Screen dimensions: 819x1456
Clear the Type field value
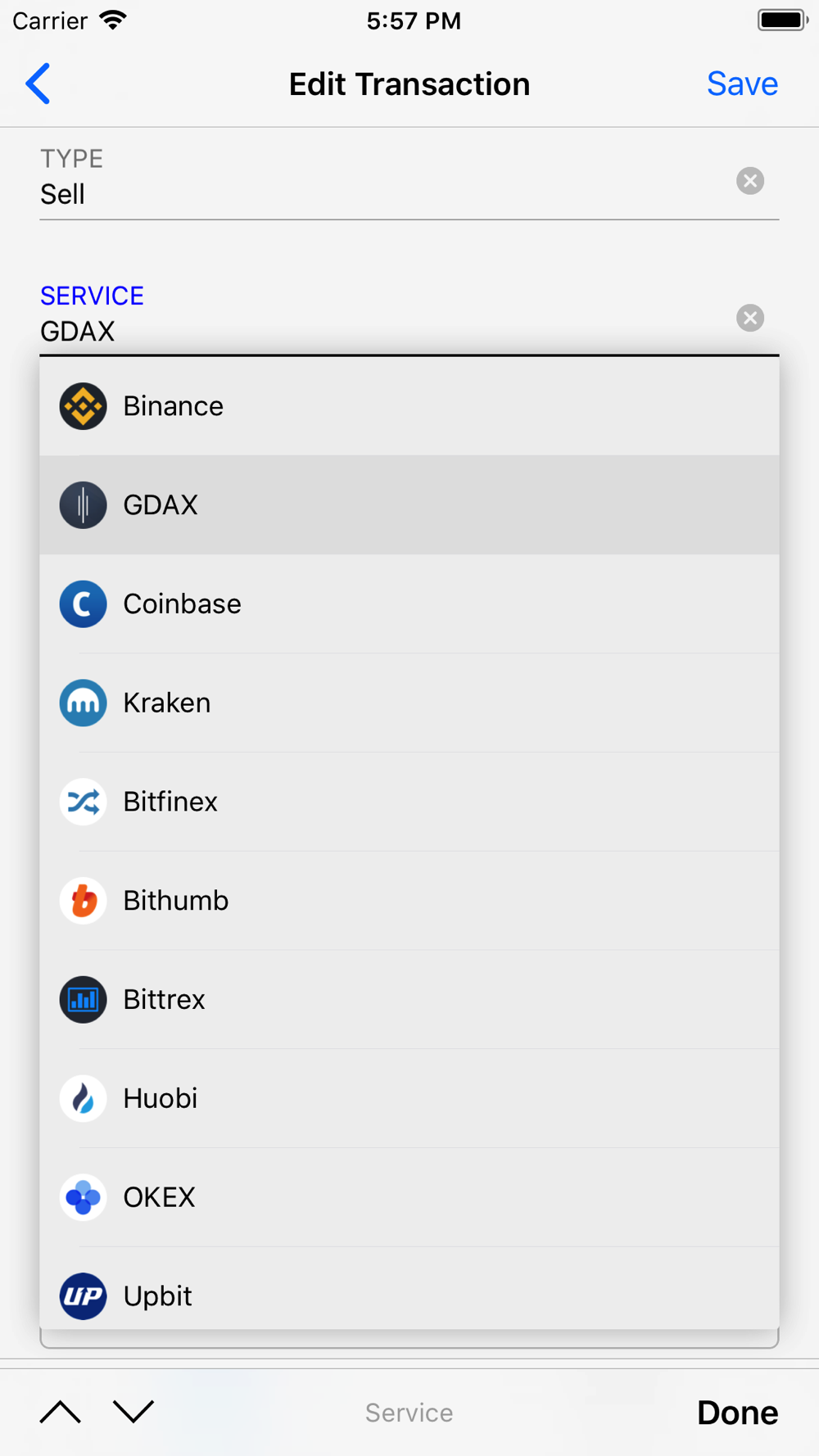749,181
